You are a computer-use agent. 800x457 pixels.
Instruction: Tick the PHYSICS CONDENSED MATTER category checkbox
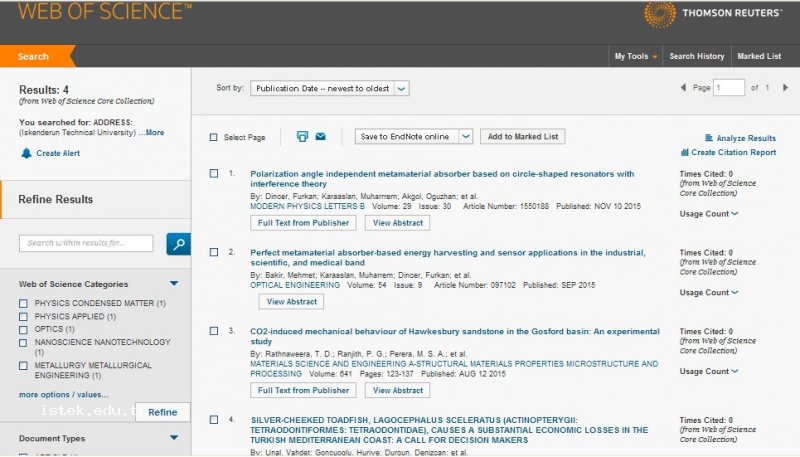click(24, 303)
